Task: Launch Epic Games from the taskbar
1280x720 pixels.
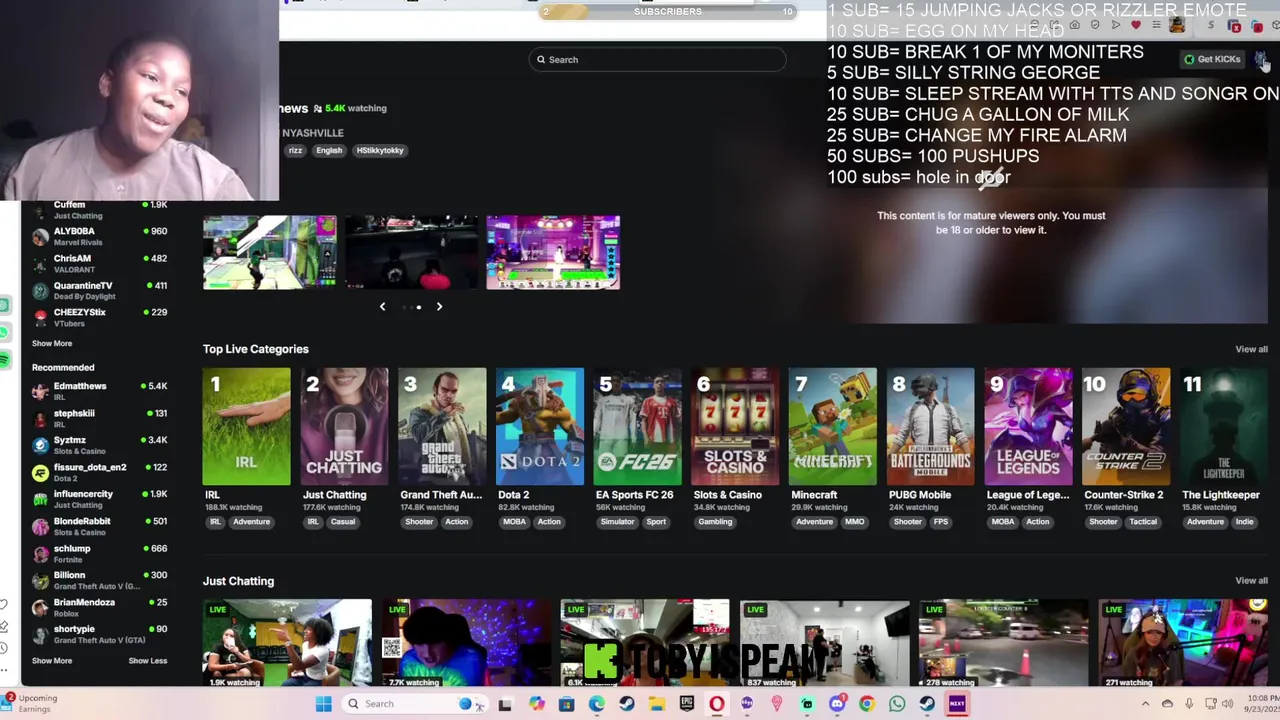Action: 687,704
